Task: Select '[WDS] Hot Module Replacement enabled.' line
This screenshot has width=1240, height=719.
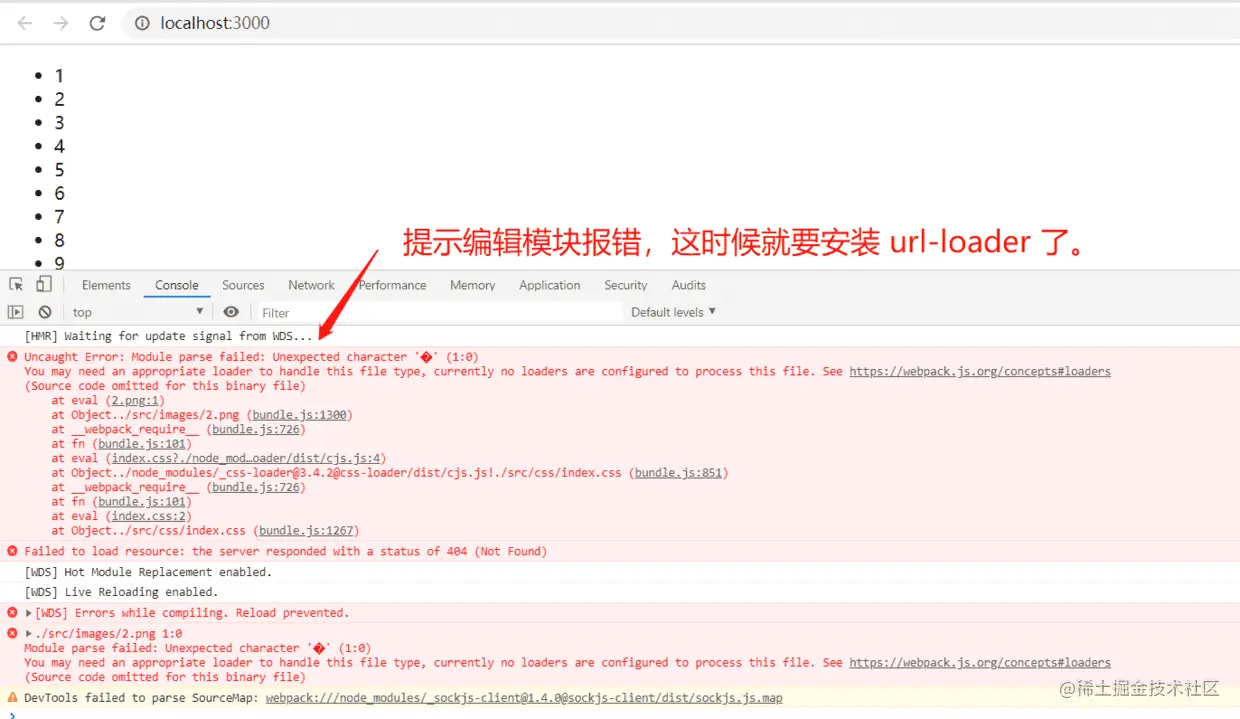Action: [148, 572]
